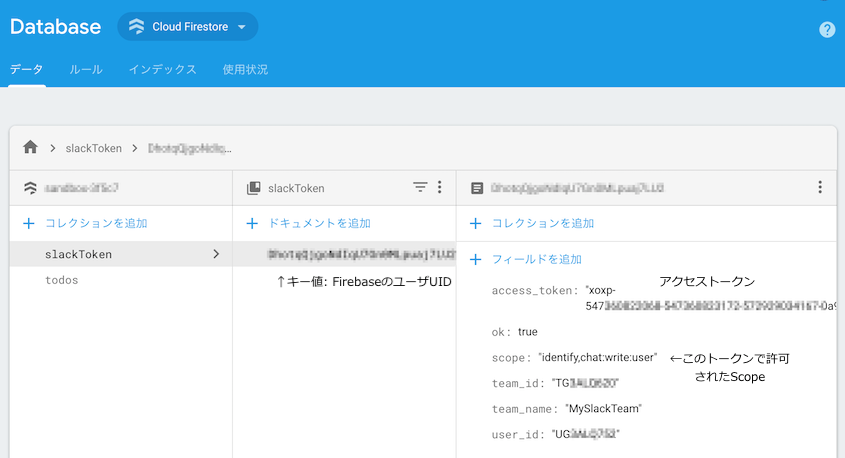The width and height of the screenshot is (845, 458).
Task: Open the 使用状況 tab
Action: coord(245,70)
